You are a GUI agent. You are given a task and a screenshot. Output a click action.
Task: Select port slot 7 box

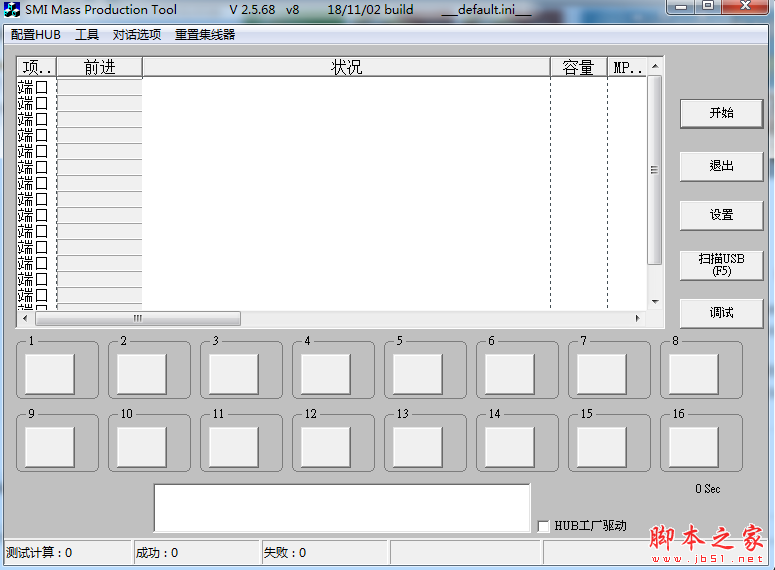[x=601, y=374]
